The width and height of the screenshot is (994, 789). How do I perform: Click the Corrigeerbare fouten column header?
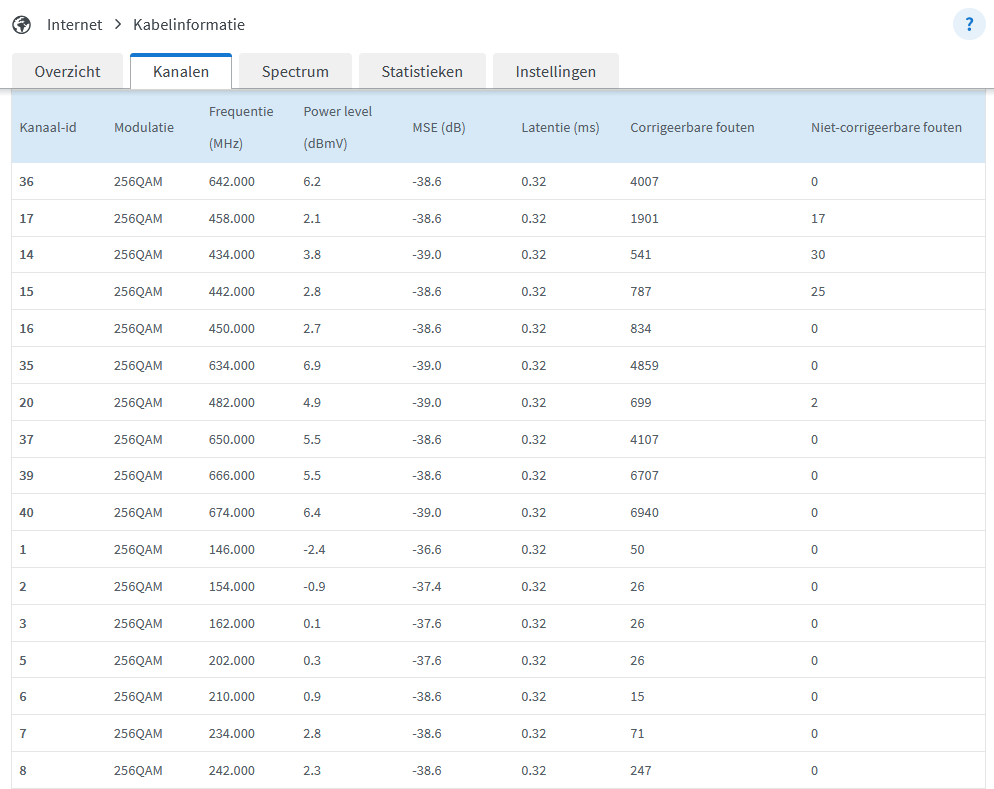point(692,127)
